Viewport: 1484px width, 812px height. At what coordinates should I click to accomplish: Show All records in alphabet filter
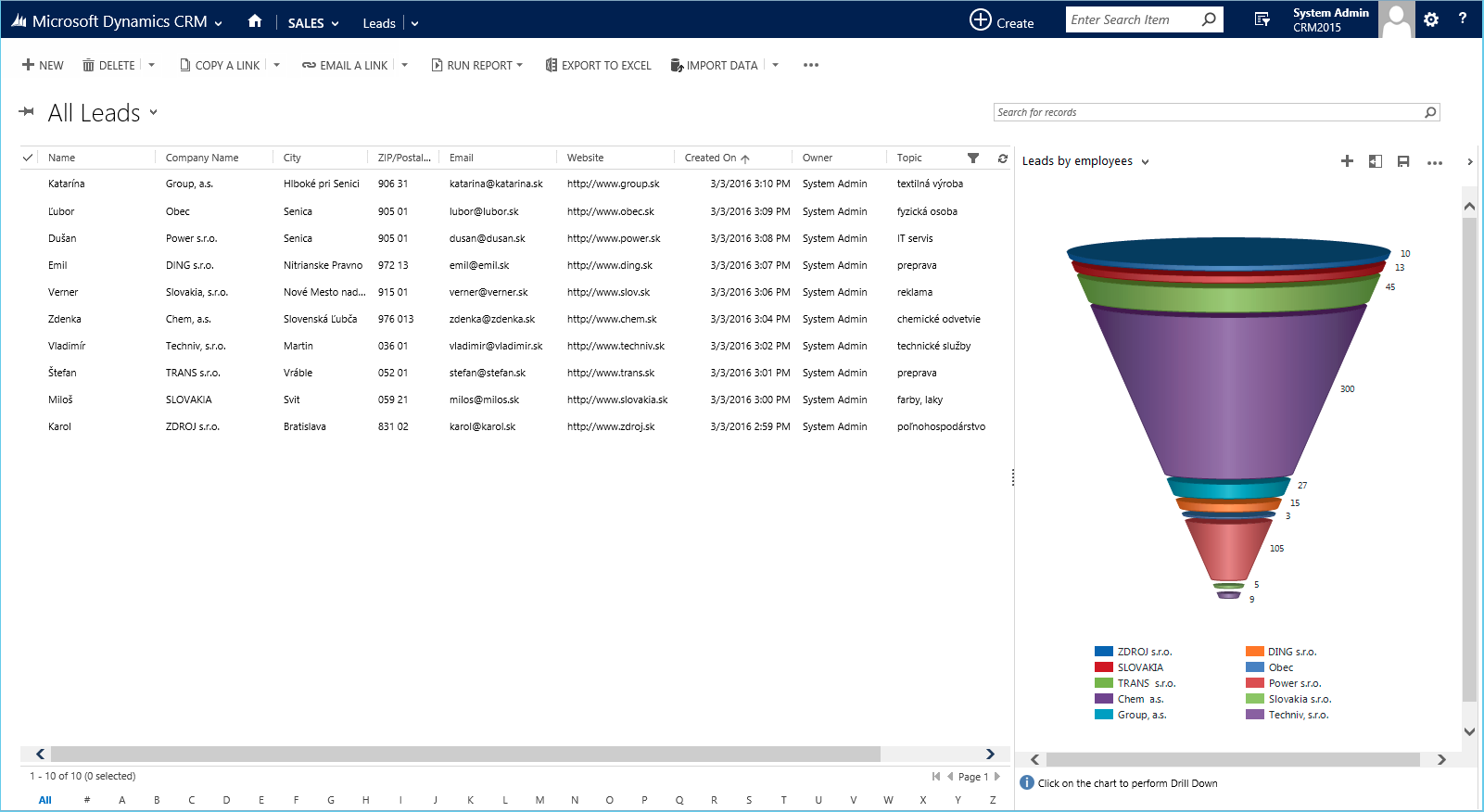pos(44,800)
